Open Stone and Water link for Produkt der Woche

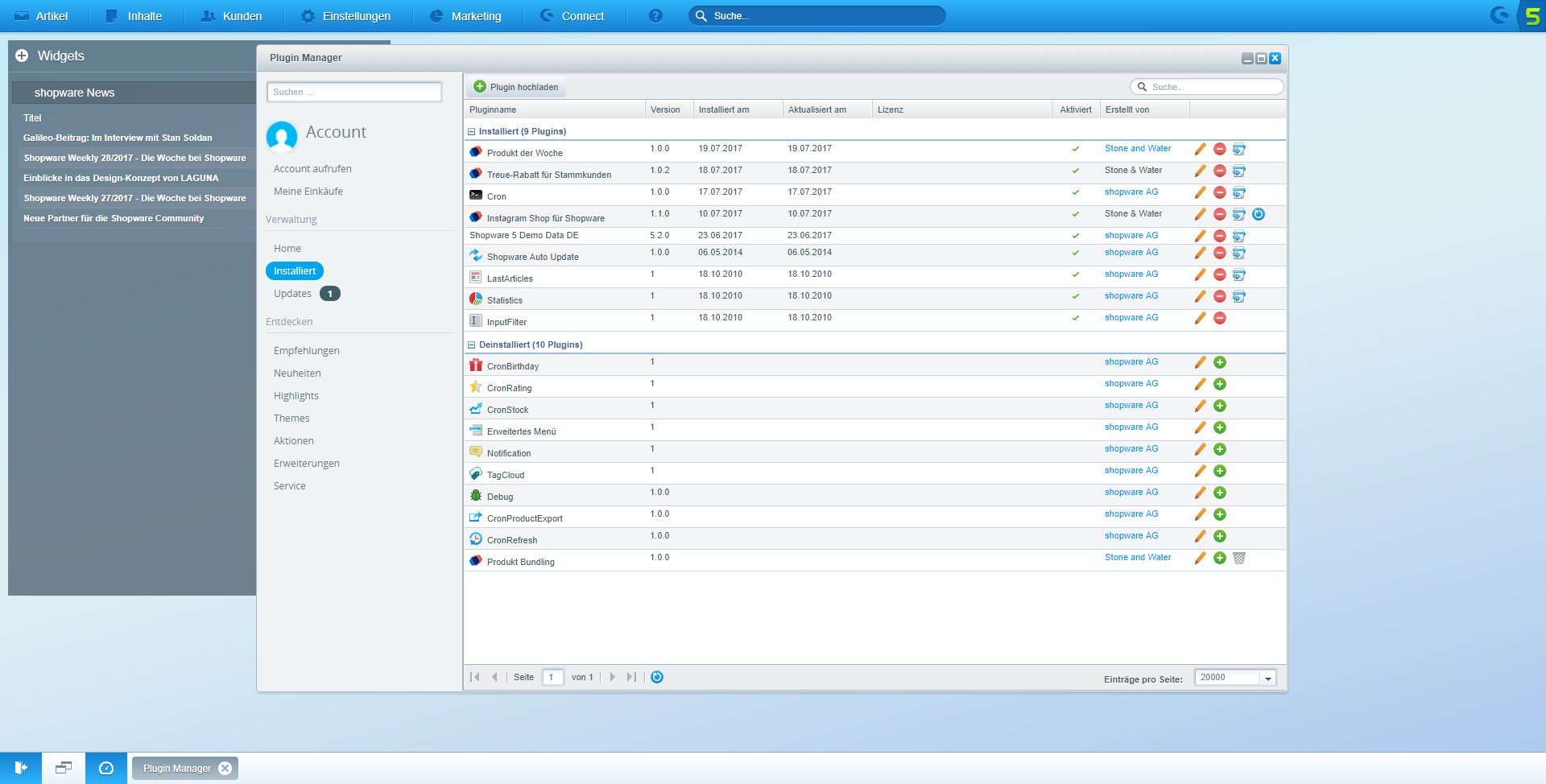(1138, 148)
